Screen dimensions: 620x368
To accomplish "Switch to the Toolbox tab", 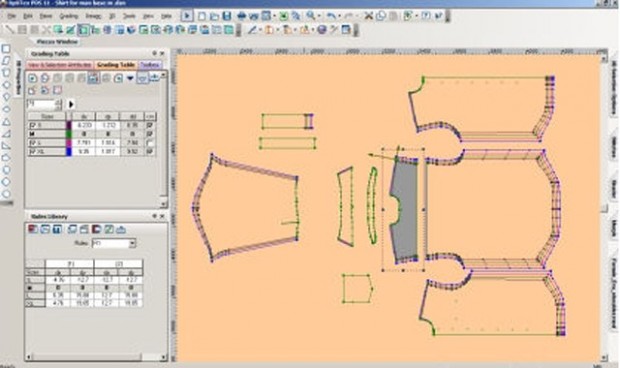I will (150, 65).
